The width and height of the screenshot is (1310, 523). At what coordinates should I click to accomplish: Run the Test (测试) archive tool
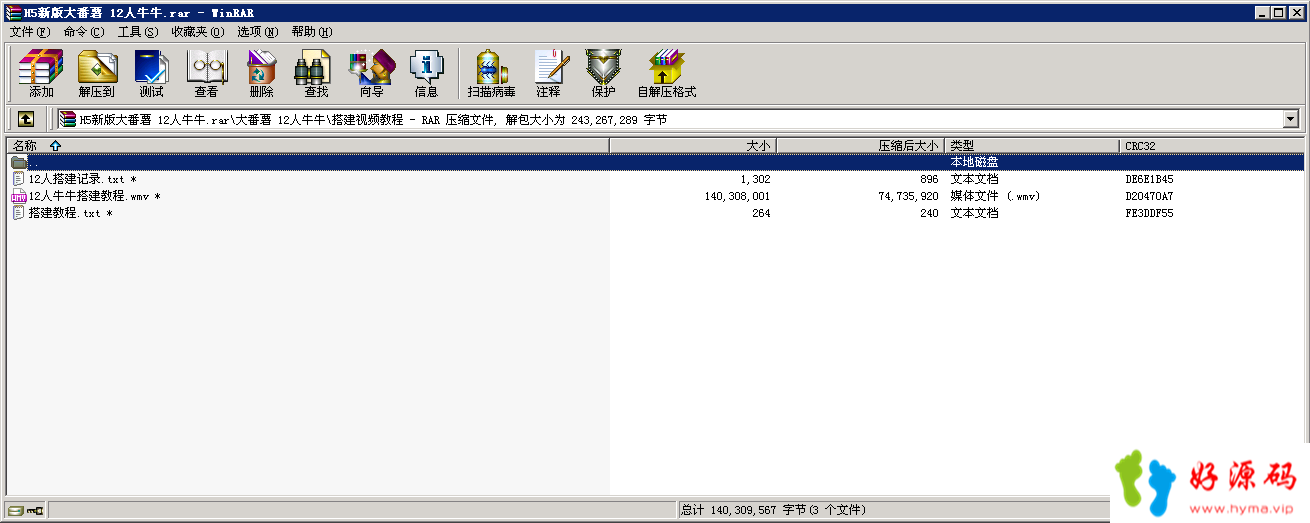click(151, 73)
